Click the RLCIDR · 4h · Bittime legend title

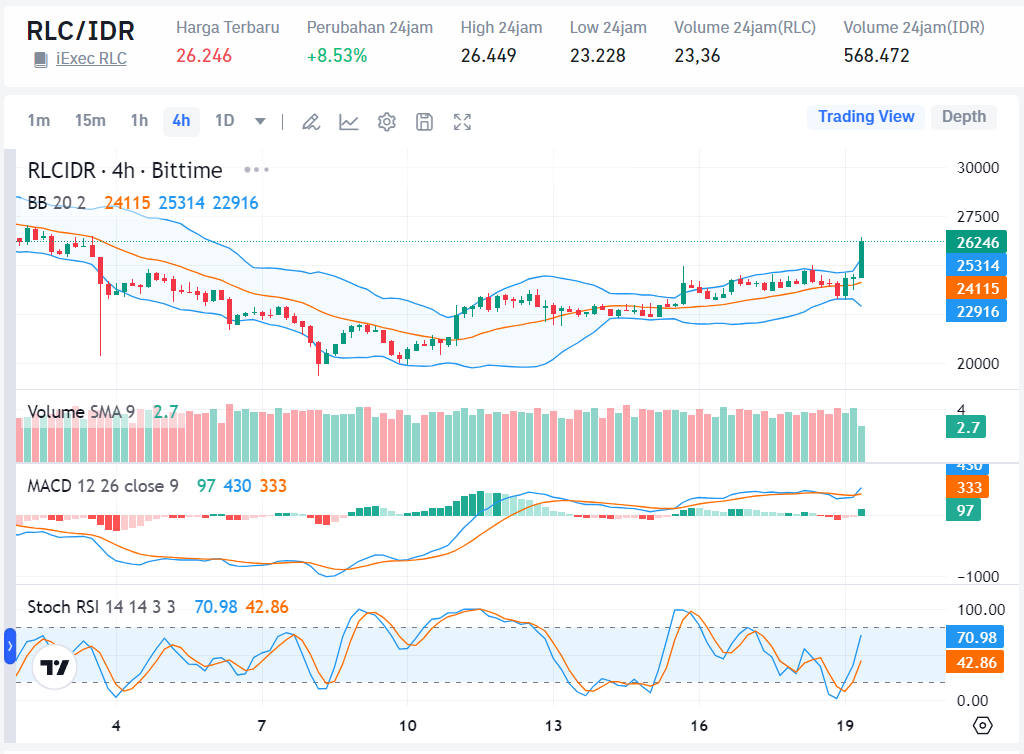125,170
